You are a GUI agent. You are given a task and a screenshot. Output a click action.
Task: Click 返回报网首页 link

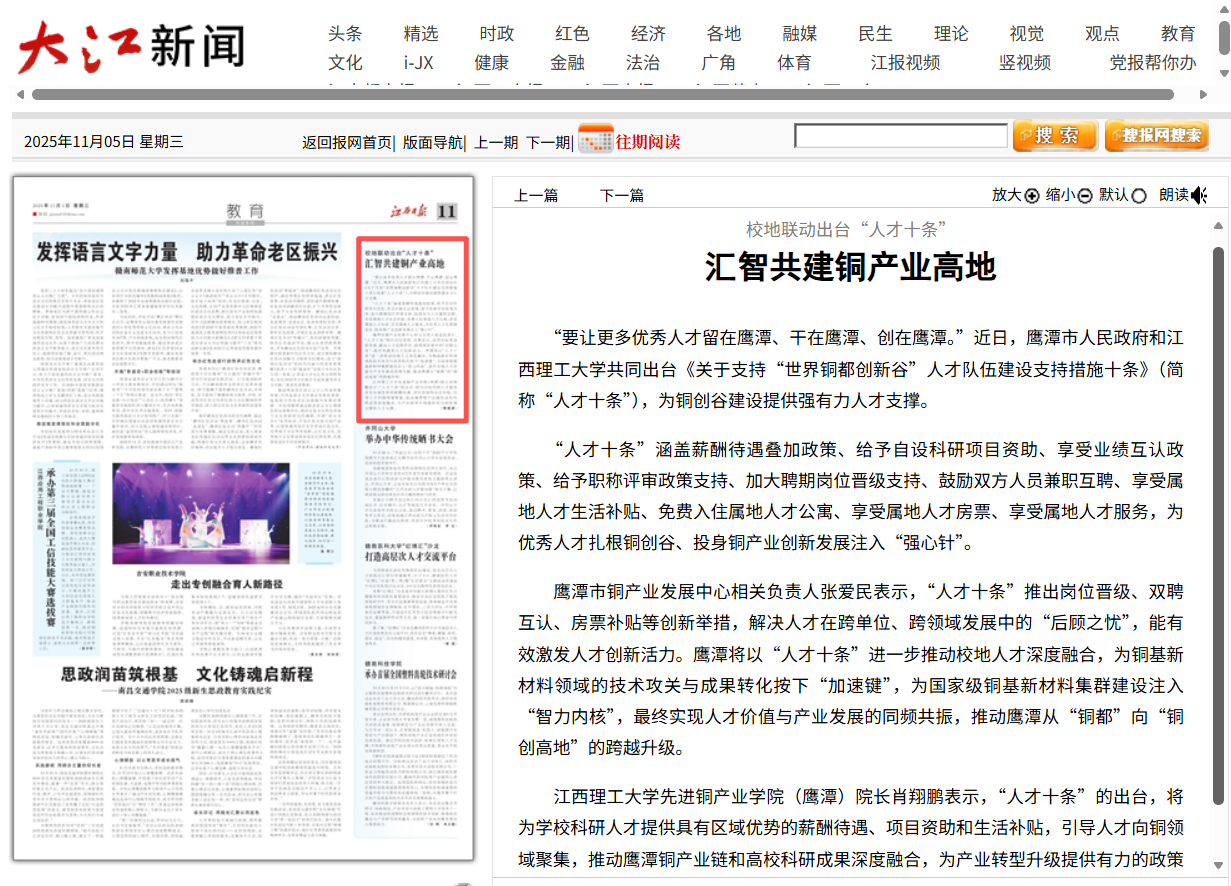point(347,142)
